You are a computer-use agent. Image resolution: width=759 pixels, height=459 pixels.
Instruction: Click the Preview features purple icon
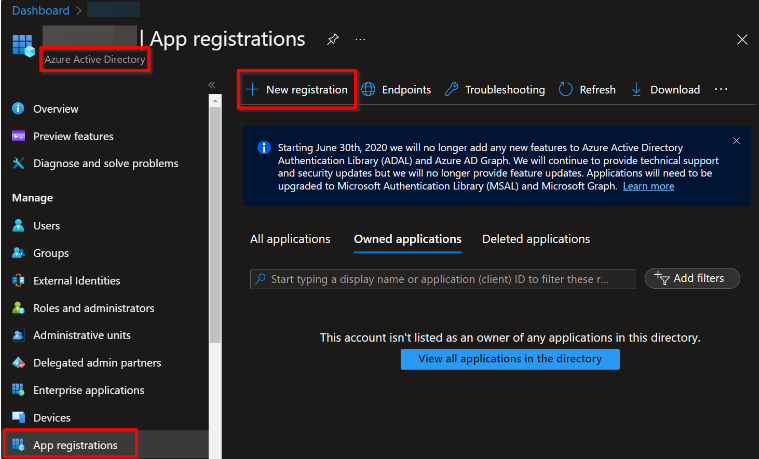pyautogui.click(x=18, y=136)
